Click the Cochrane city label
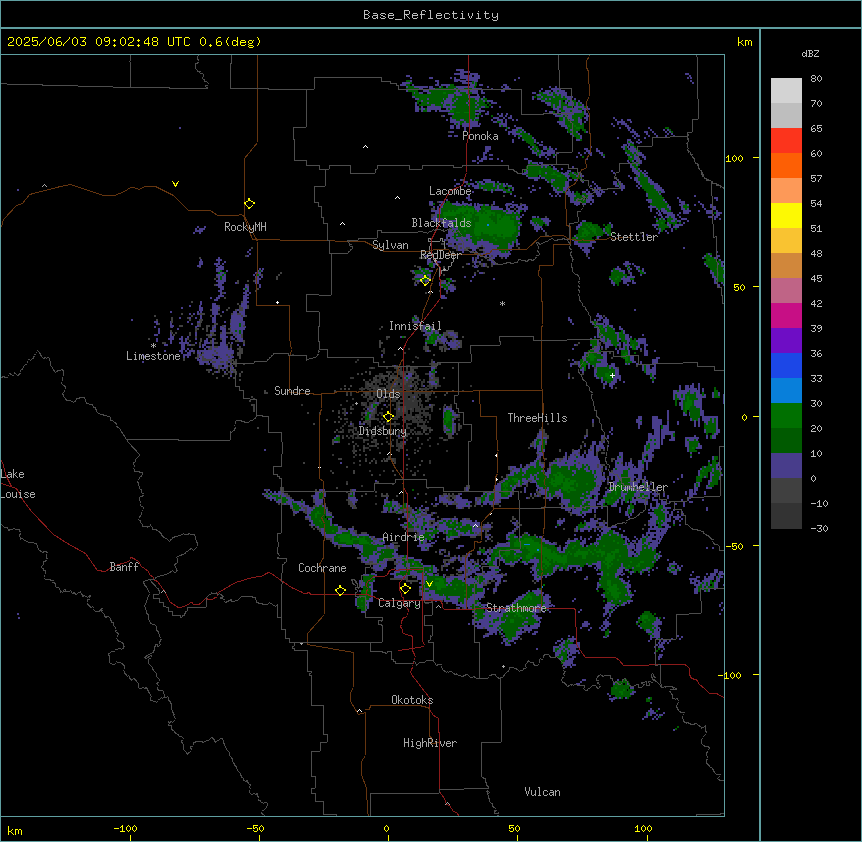The width and height of the screenshot is (862, 842). tap(322, 568)
